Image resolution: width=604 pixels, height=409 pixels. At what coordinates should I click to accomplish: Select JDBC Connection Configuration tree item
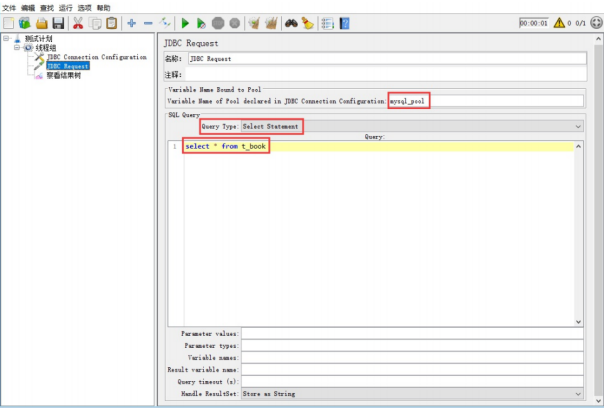click(x=97, y=57)
